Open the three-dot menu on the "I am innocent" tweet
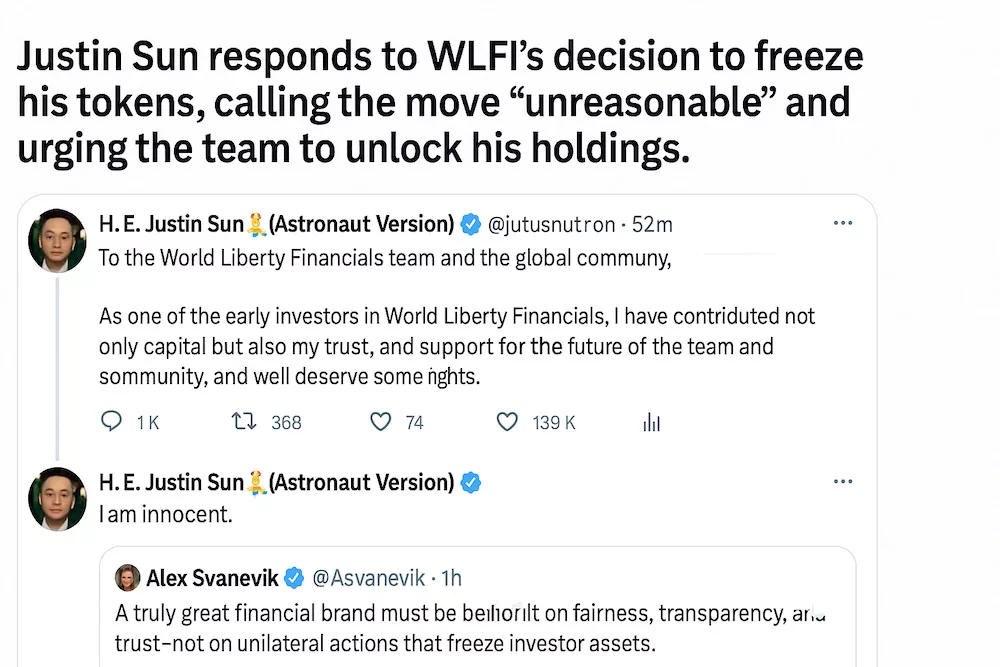Viewport: 1000px width, 667px height. point(843,481)
